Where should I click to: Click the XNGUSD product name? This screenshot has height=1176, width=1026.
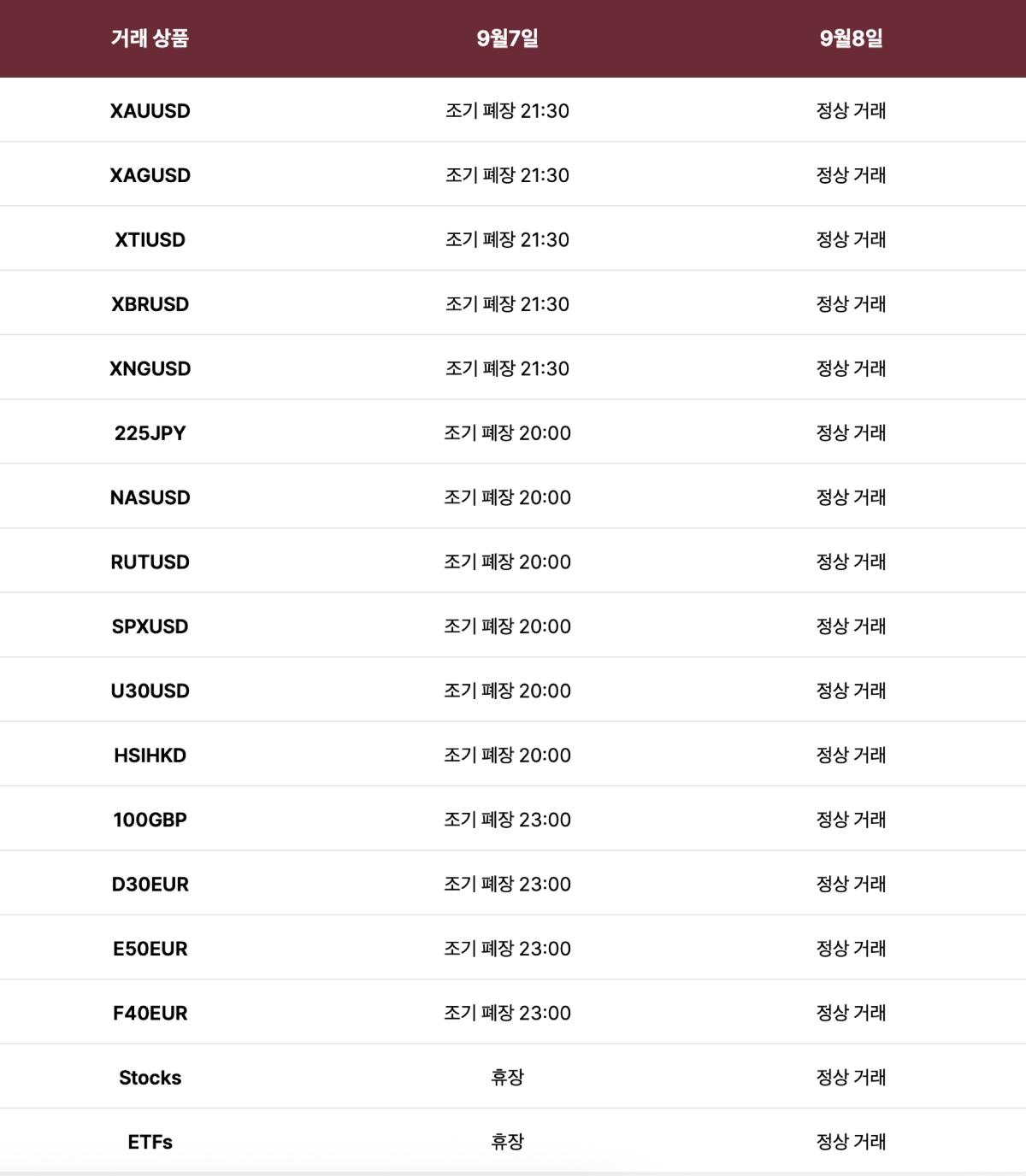(150, 369)
